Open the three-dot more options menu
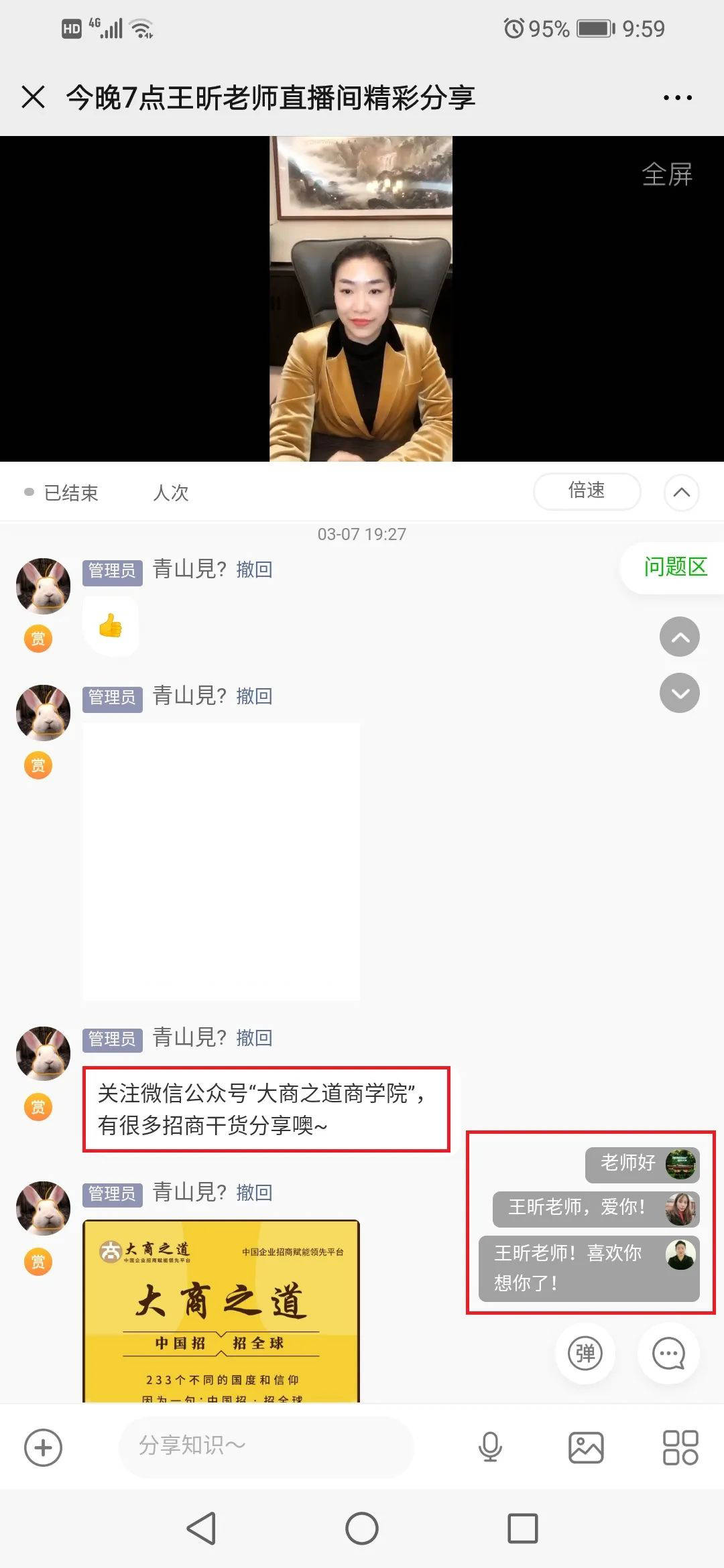Screen dimensions: 724x1568 point(677,98)
